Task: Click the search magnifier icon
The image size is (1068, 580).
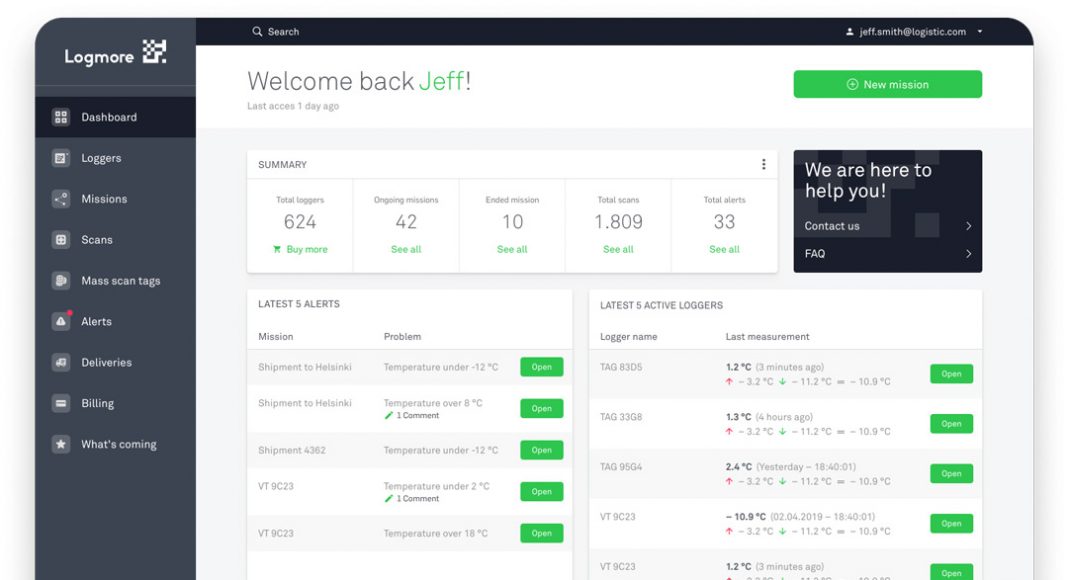Action: [x=257, y=31]
